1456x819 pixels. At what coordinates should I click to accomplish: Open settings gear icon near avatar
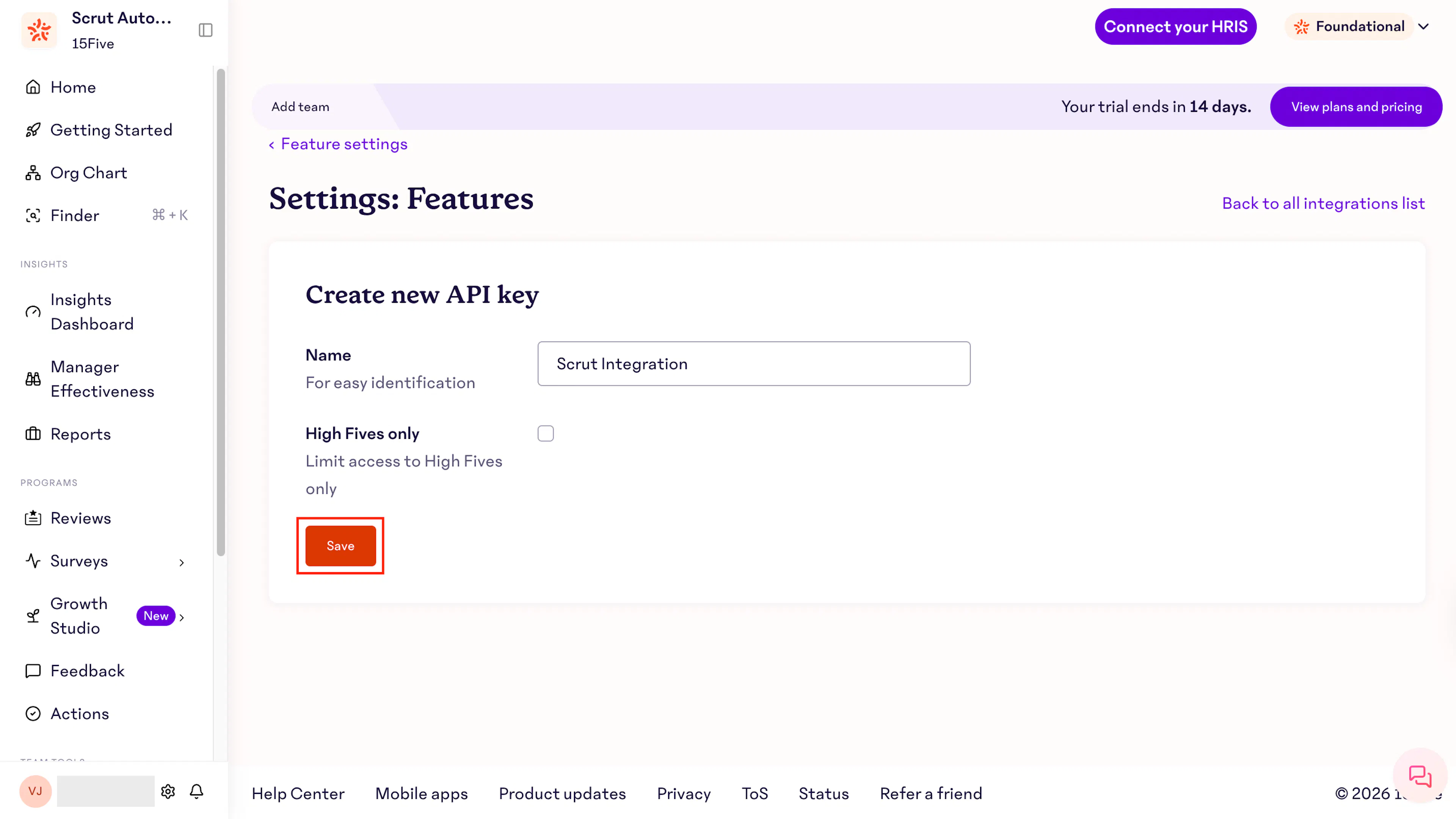168,791
